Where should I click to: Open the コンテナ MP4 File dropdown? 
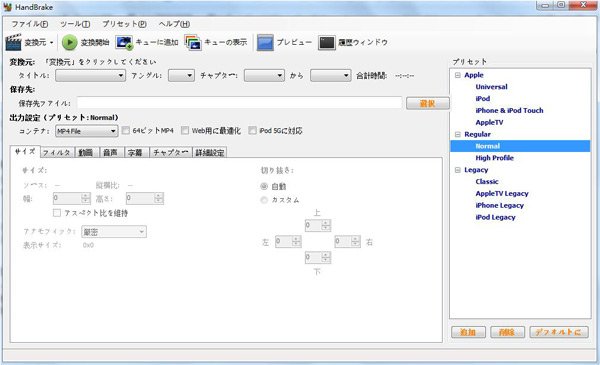tap(86, 131)
